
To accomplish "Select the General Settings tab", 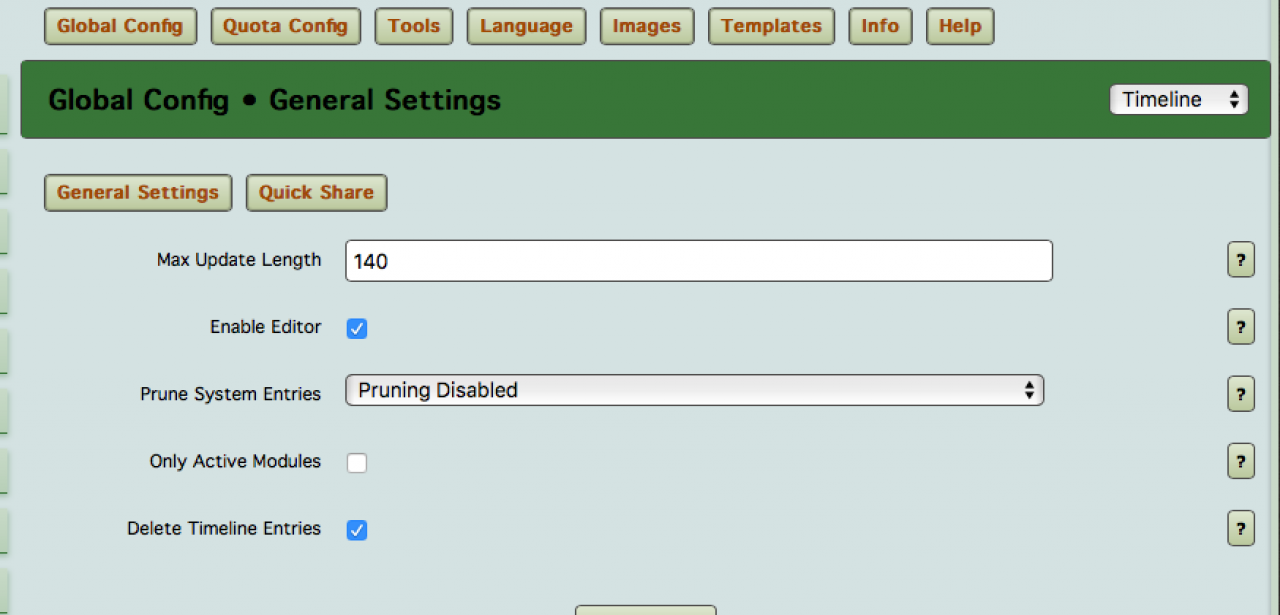I will pos(138,193).
